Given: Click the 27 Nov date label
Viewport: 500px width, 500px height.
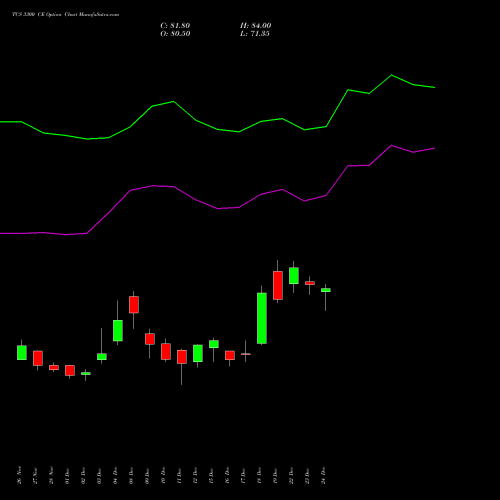Looking at the screenshot, I should (x=35, y=475).
